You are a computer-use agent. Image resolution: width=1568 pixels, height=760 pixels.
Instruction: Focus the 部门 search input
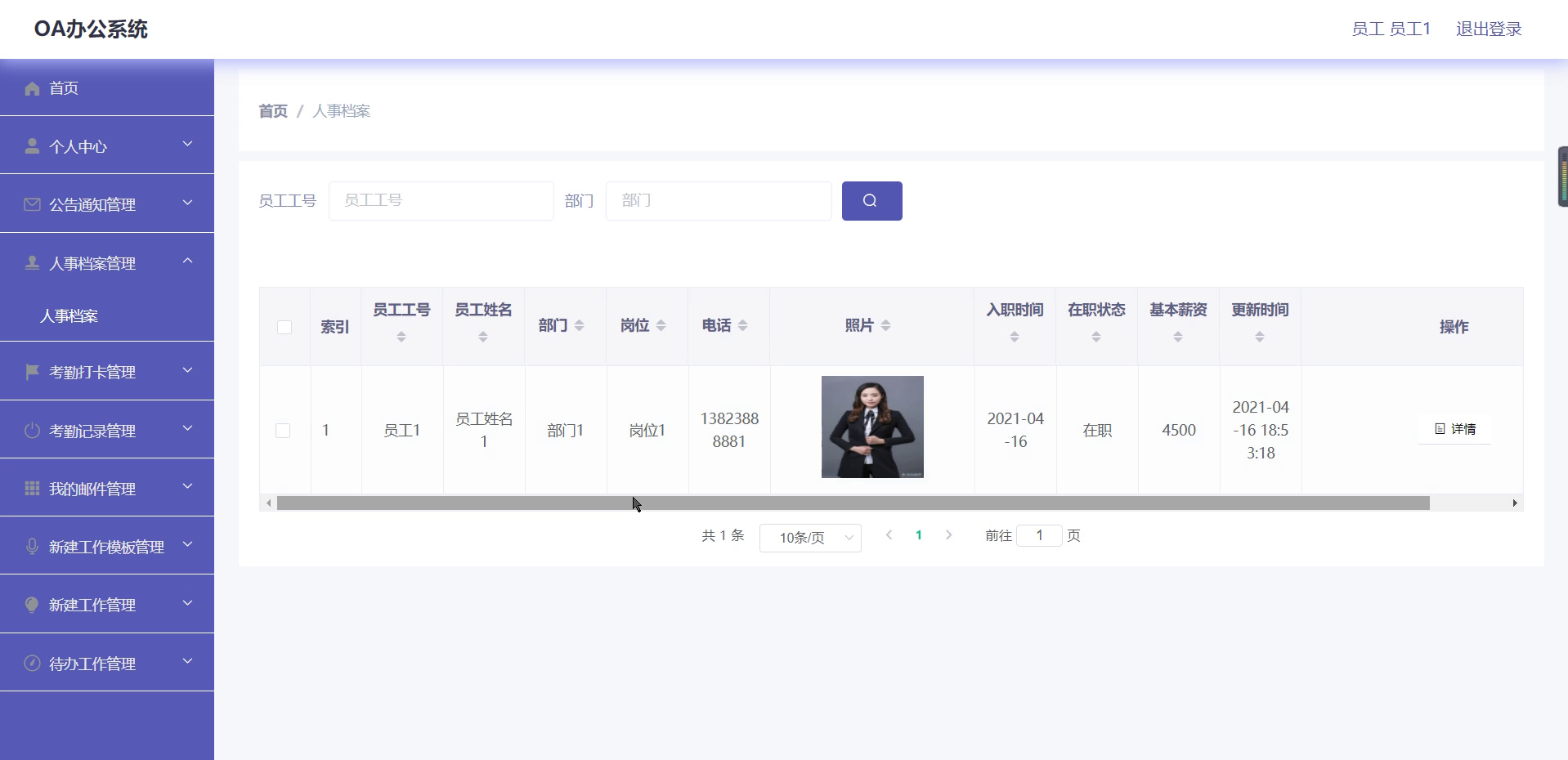pos(719,201)
